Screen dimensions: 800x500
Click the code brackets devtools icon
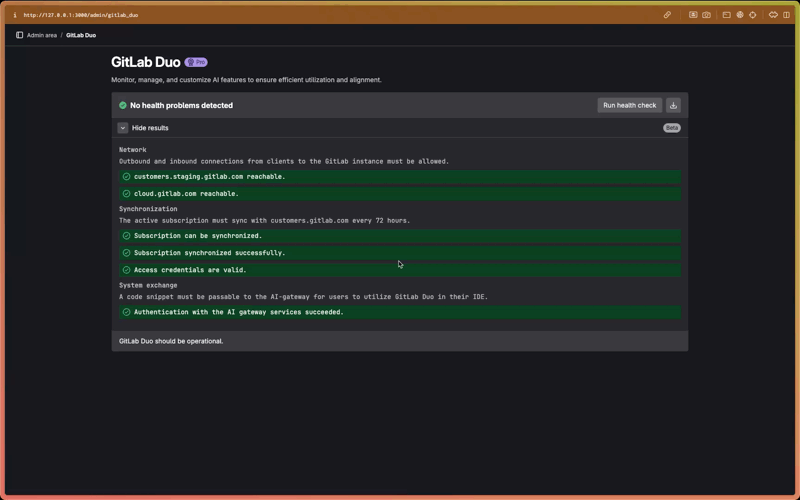773,15
